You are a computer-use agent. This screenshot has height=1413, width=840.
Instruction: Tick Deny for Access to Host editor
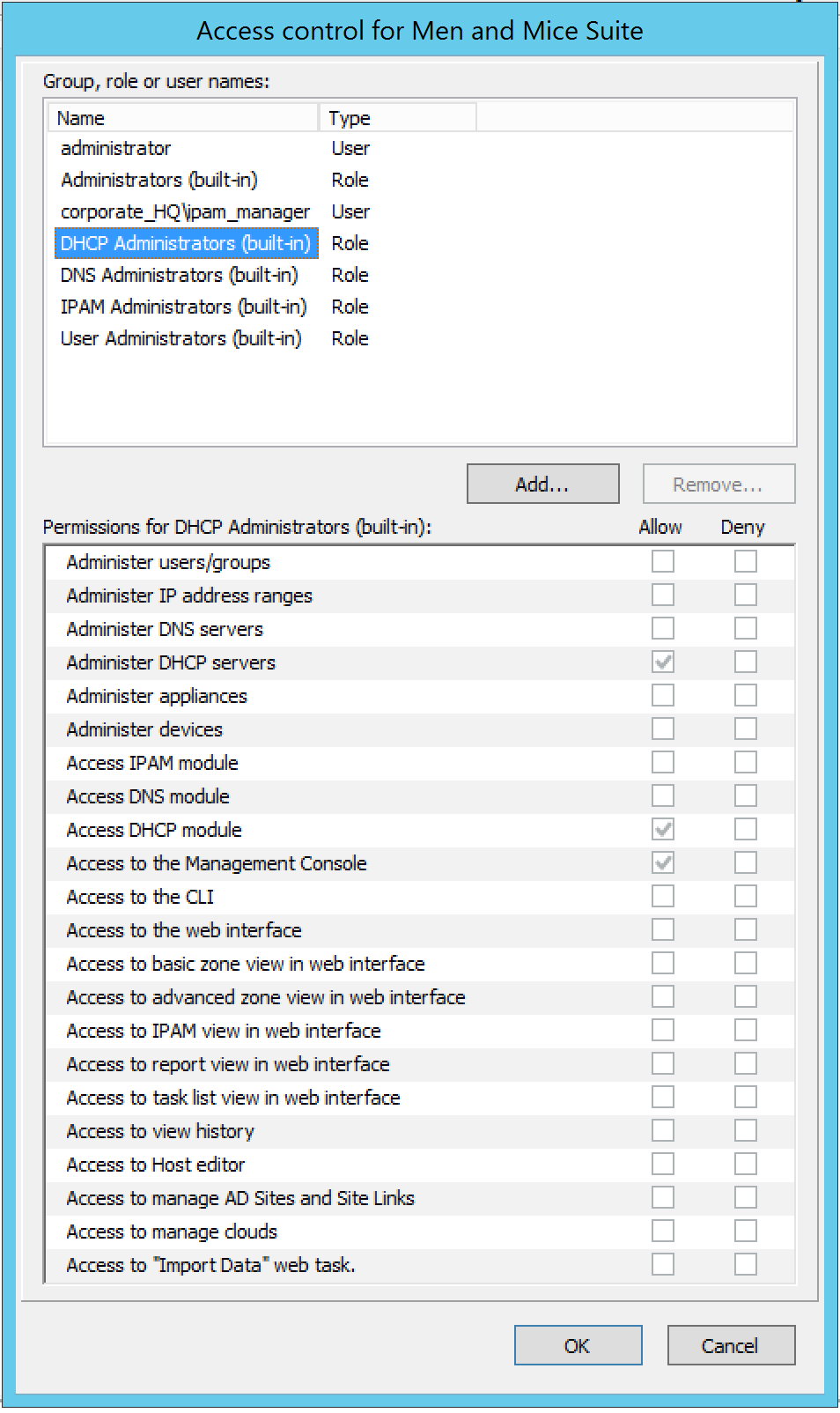click(745, 1164)
